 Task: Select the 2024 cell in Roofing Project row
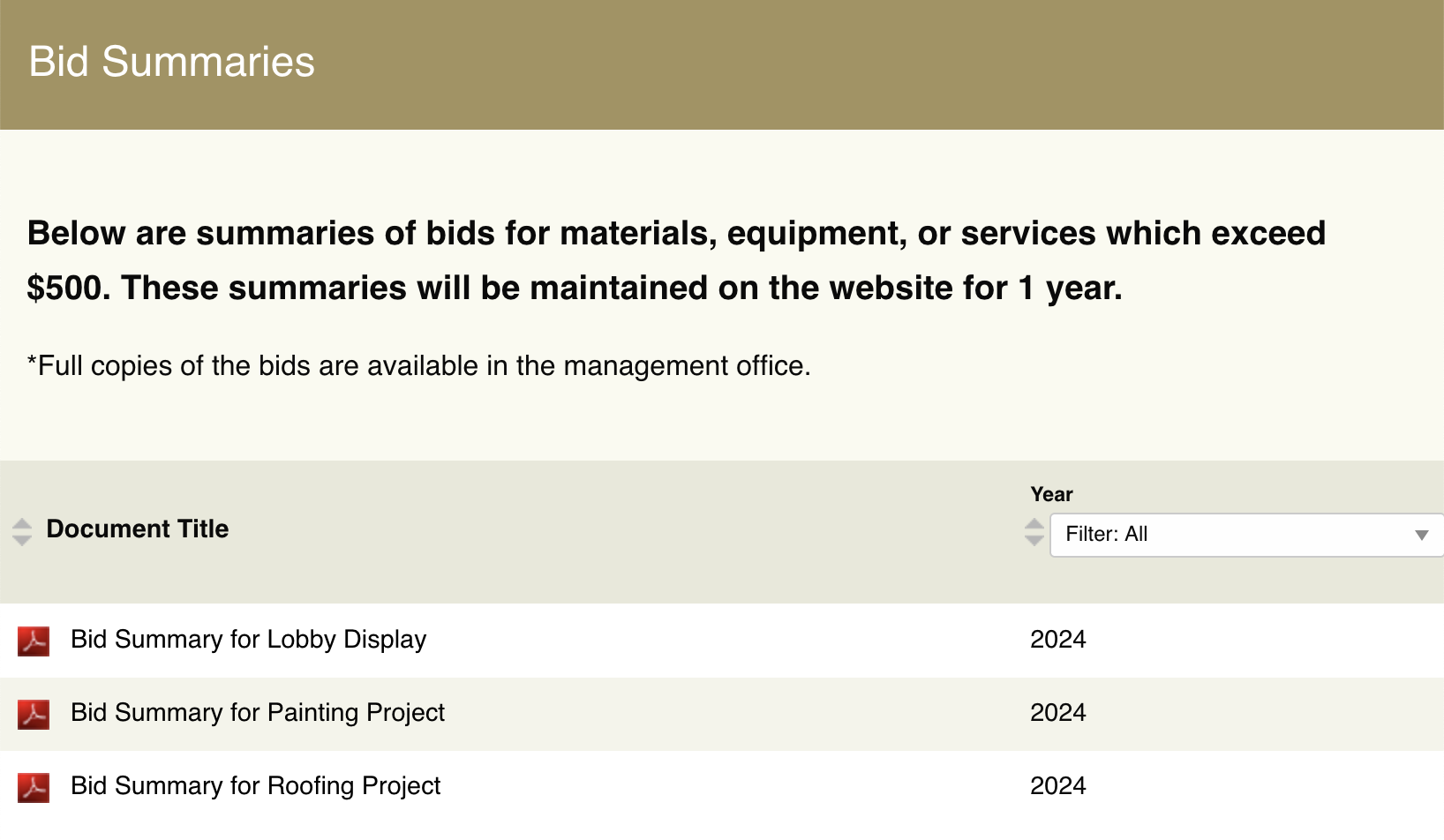click(1057, 786)
